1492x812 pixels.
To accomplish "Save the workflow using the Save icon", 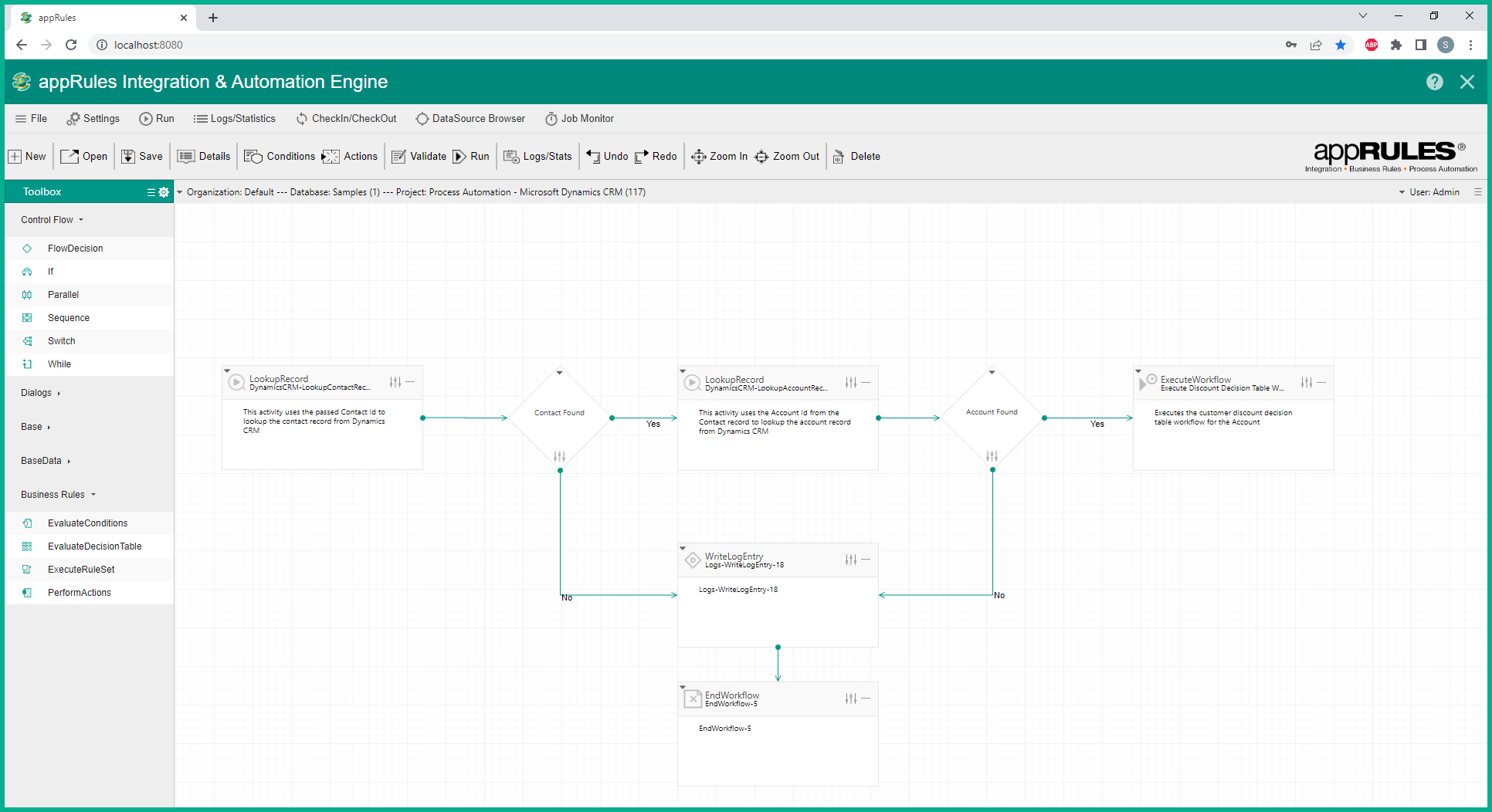I will (x=142, y=156).
